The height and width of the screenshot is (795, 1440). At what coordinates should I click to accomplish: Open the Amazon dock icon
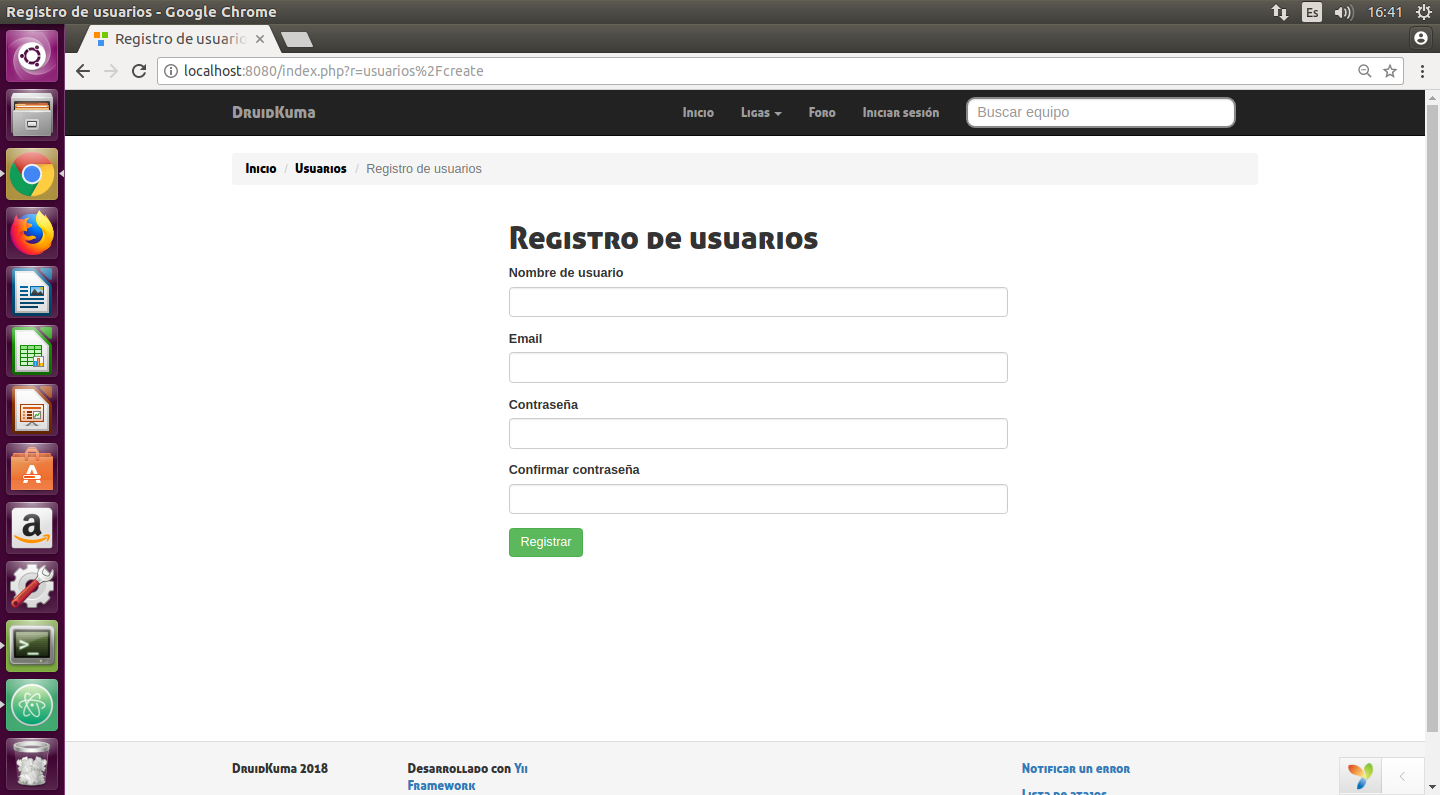[33, 528]
